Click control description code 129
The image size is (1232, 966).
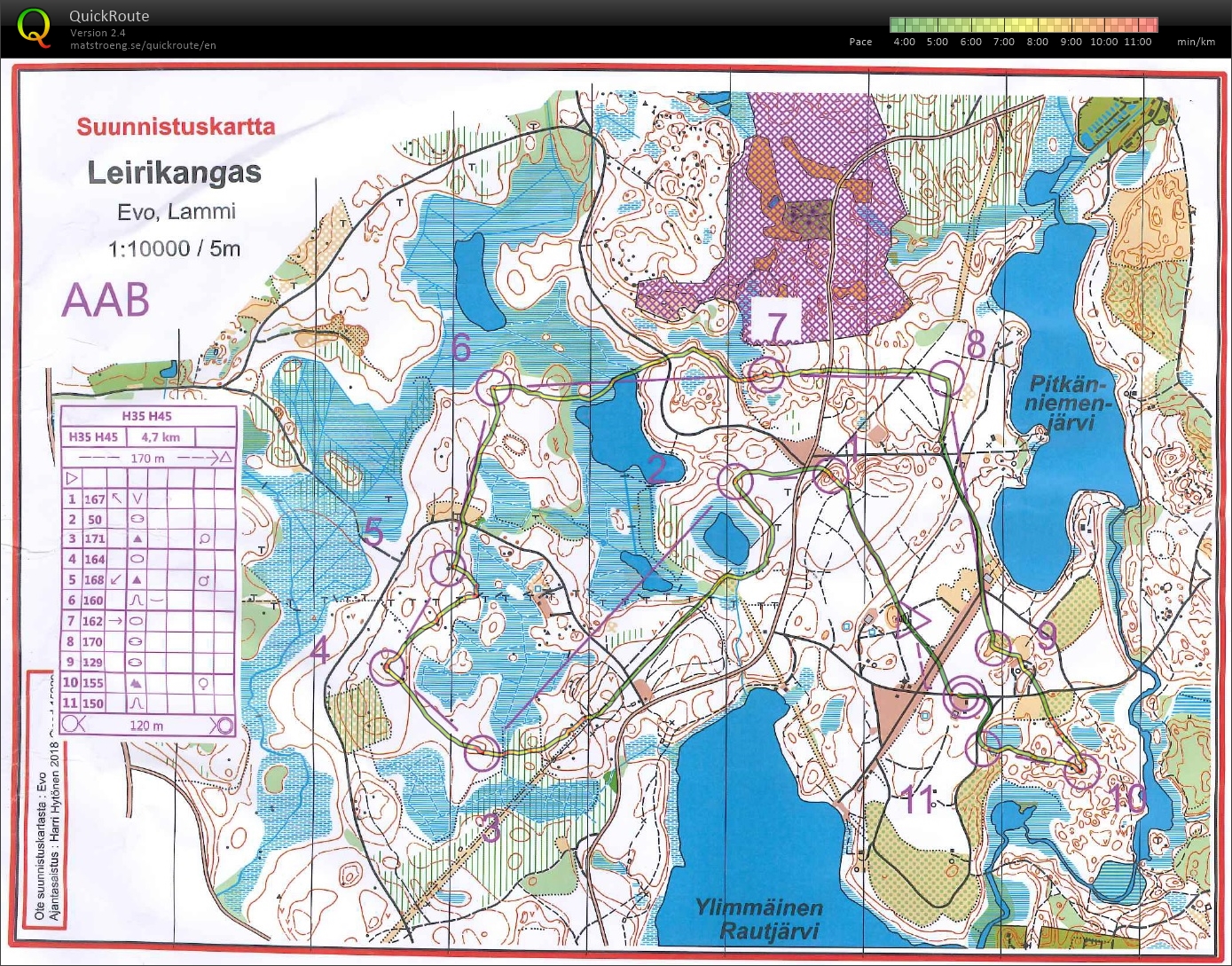[94, 662]
